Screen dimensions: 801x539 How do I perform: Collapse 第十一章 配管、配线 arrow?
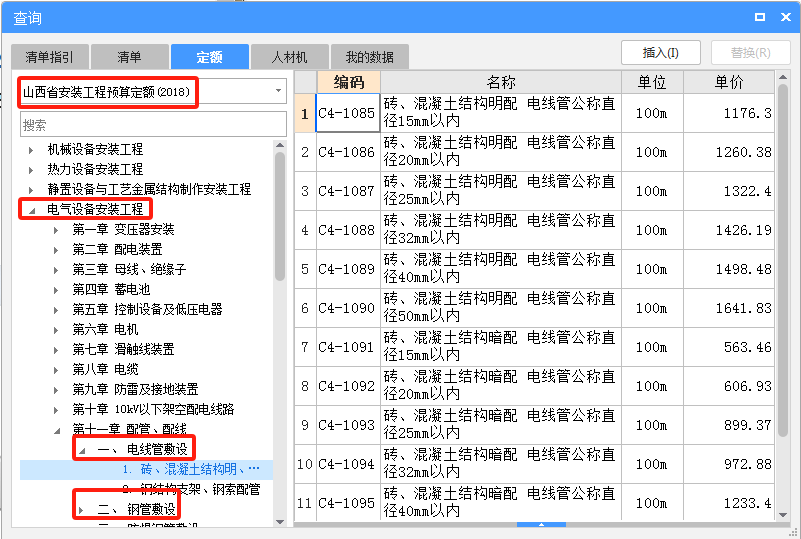57,430
